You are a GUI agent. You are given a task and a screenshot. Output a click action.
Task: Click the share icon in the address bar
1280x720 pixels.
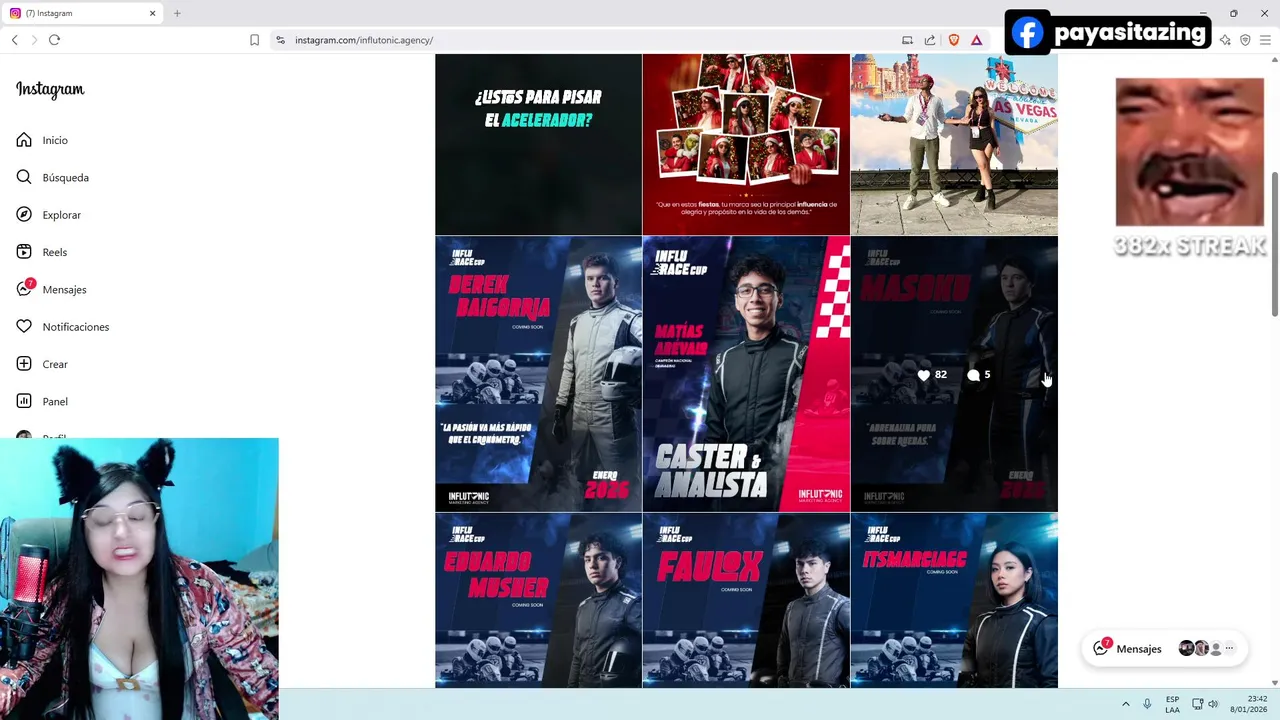click(930, 40)
